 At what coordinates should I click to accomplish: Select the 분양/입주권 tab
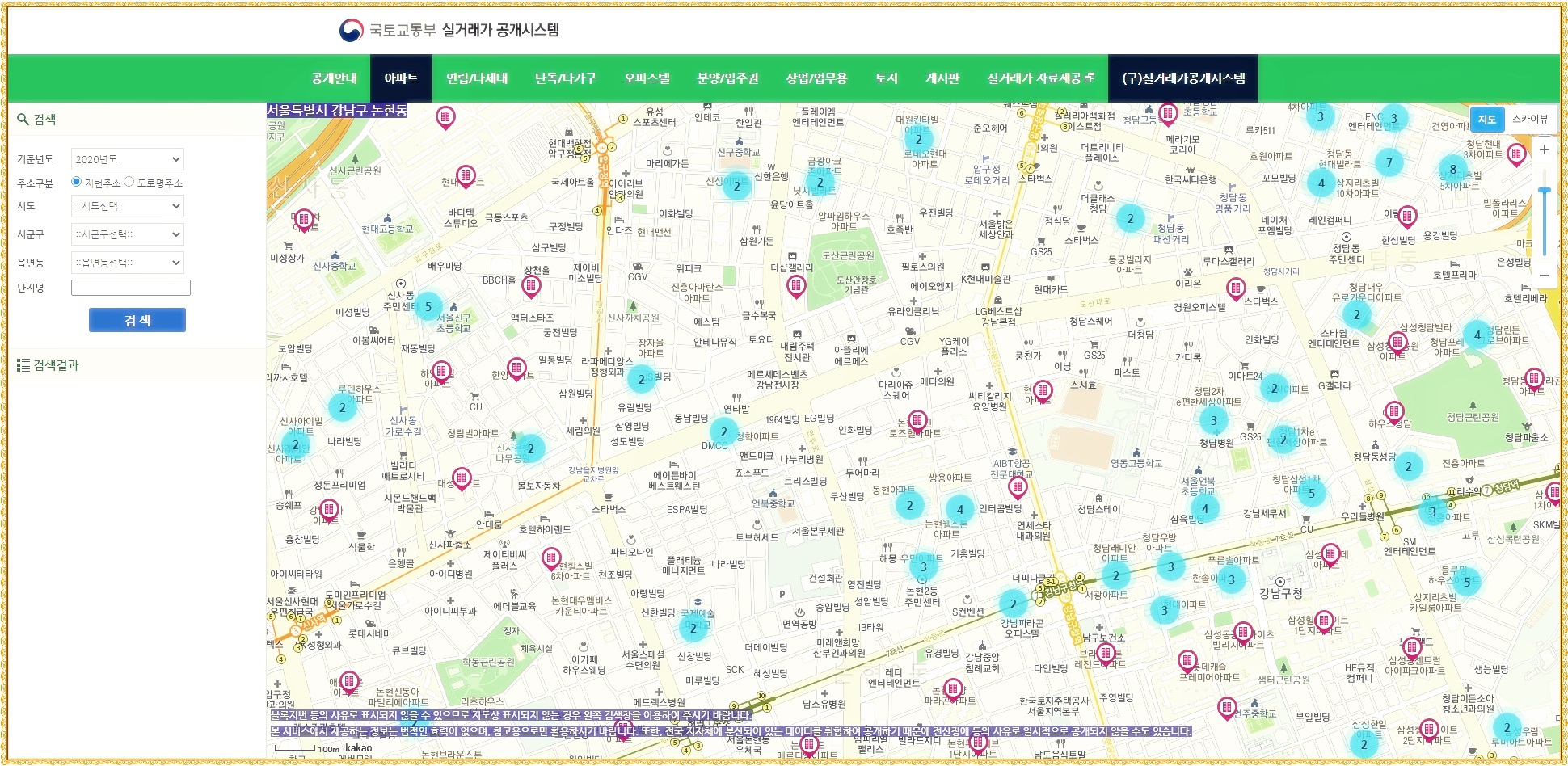727,78
